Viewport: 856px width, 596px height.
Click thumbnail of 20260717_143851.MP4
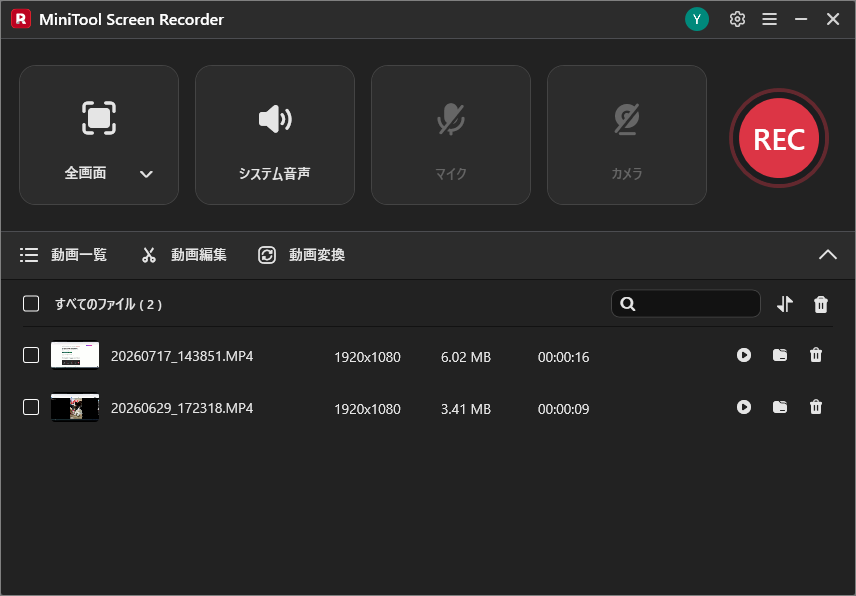[75, 355]
